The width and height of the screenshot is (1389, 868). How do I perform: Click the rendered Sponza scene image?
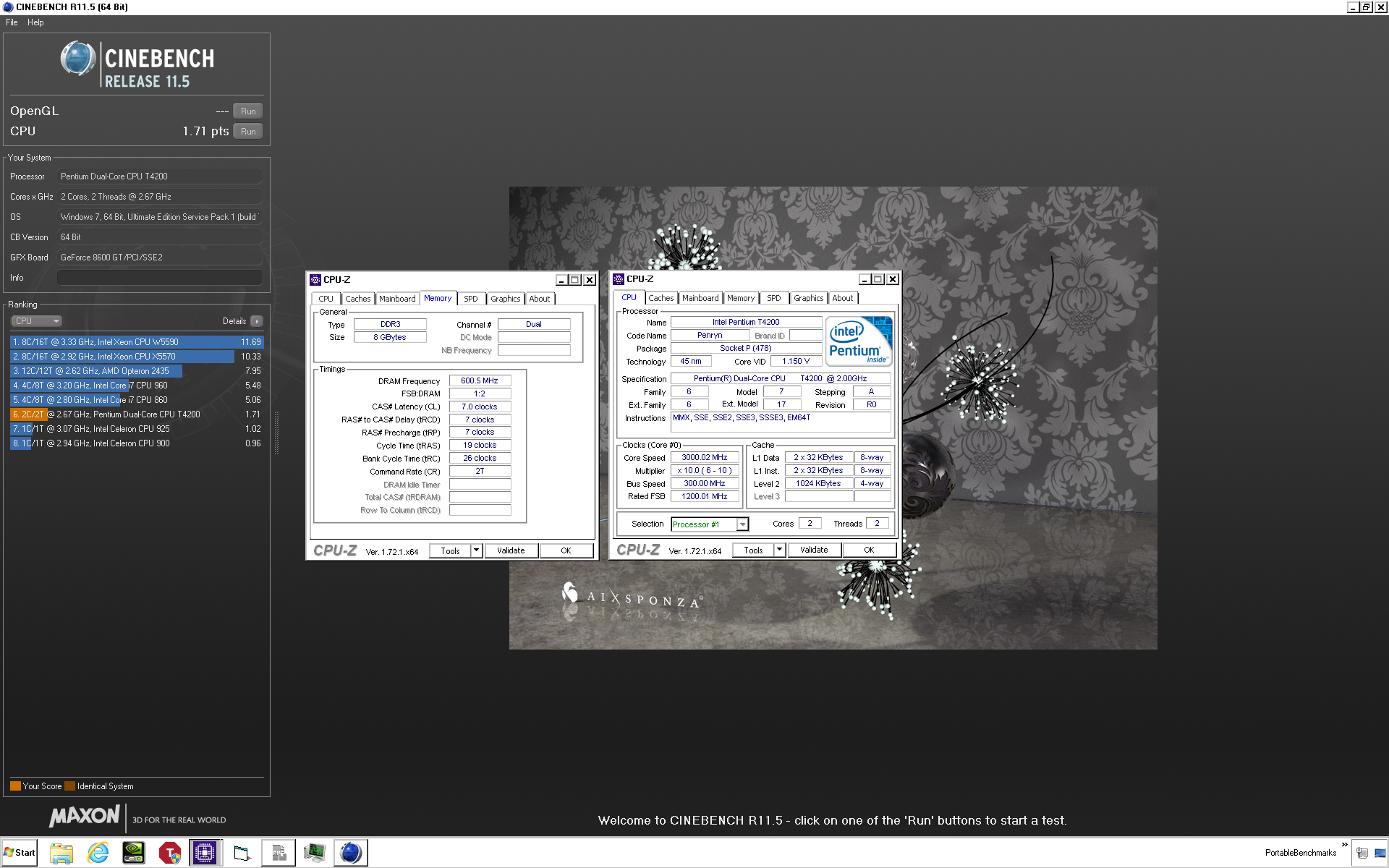coord(833,418)
